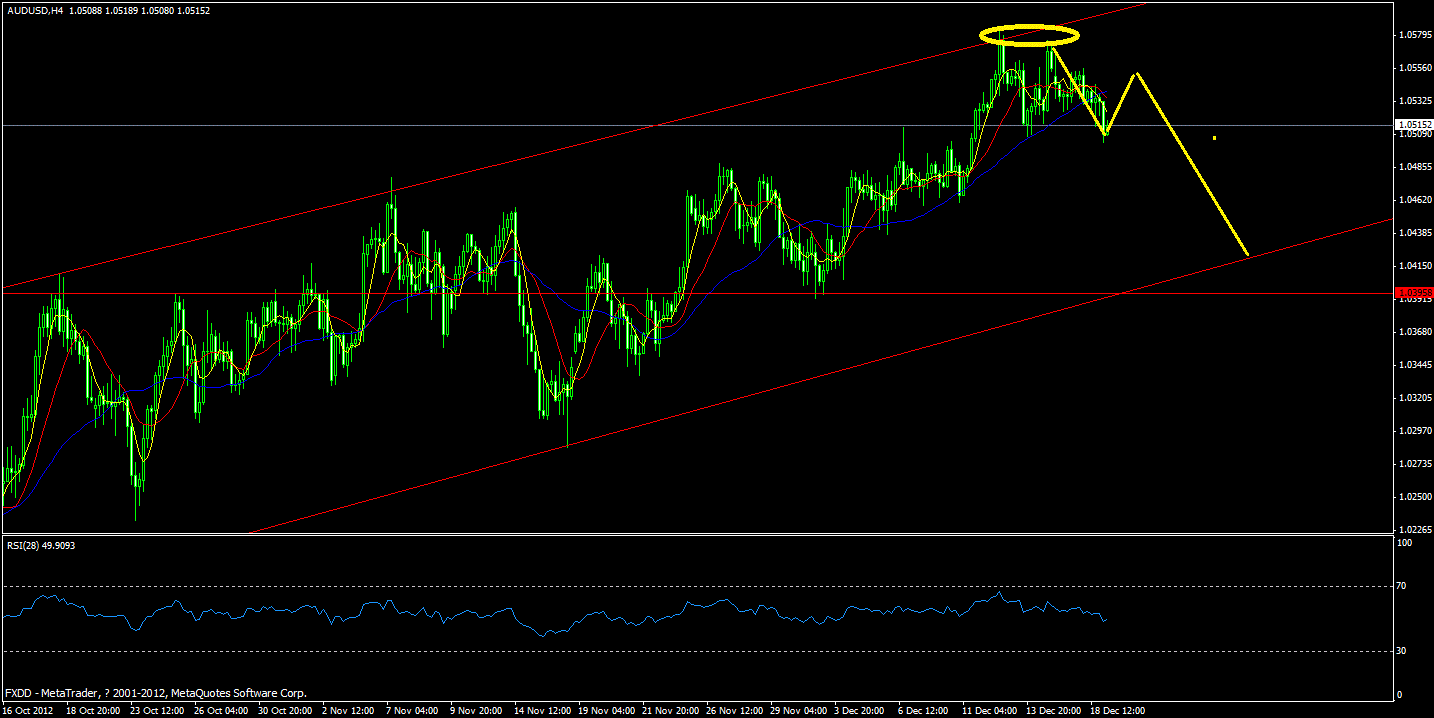Click the 18 Oct 20:00 time label
Screen dimensions: 1434x718
coord(95,711)
